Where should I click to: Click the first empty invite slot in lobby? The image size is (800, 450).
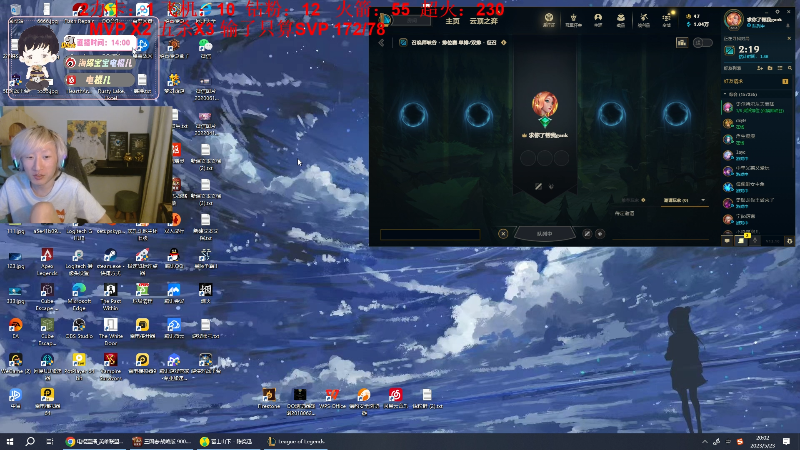pos(413,114)
